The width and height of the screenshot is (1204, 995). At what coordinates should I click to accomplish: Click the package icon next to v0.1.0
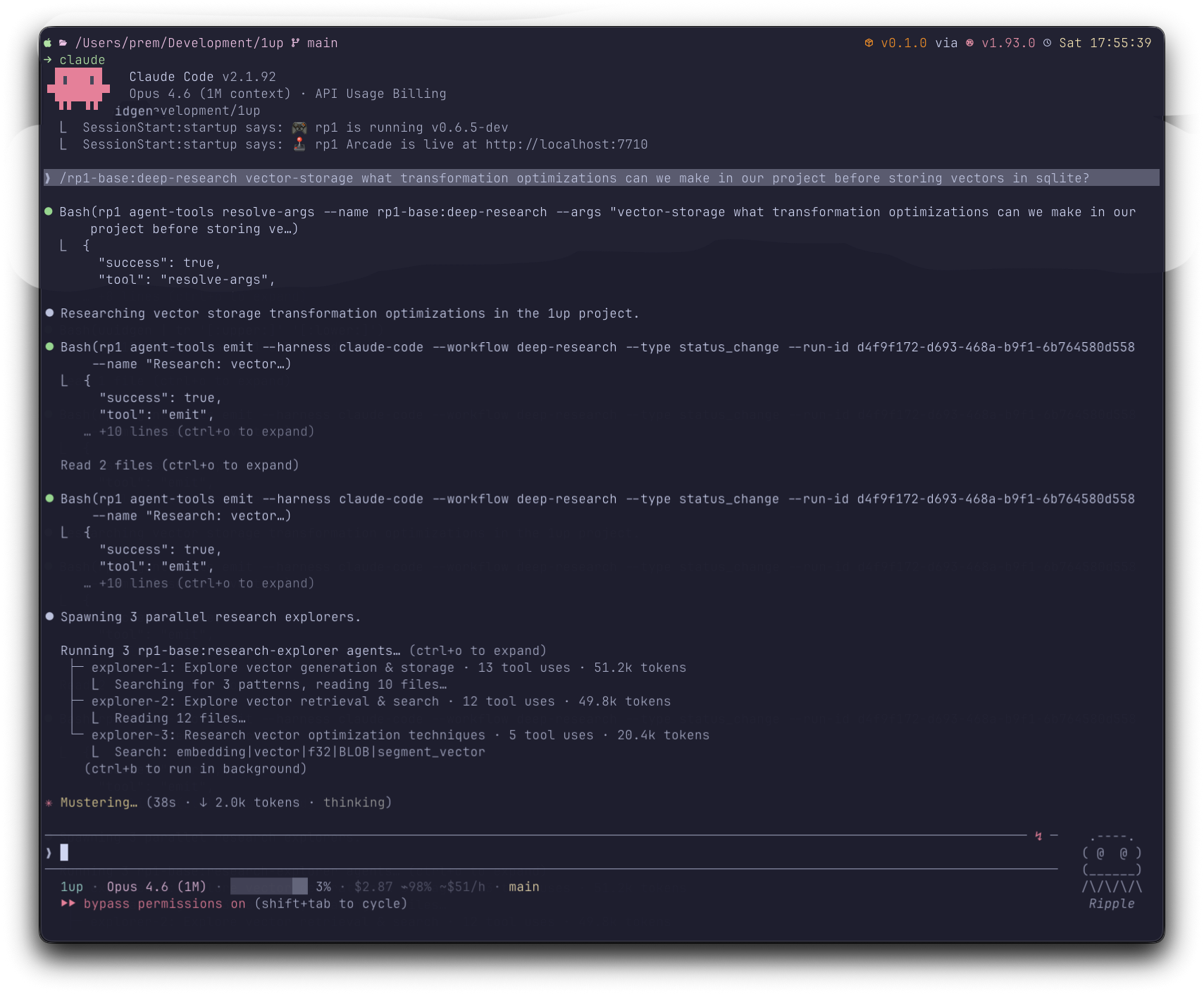[x=869, y=43]
